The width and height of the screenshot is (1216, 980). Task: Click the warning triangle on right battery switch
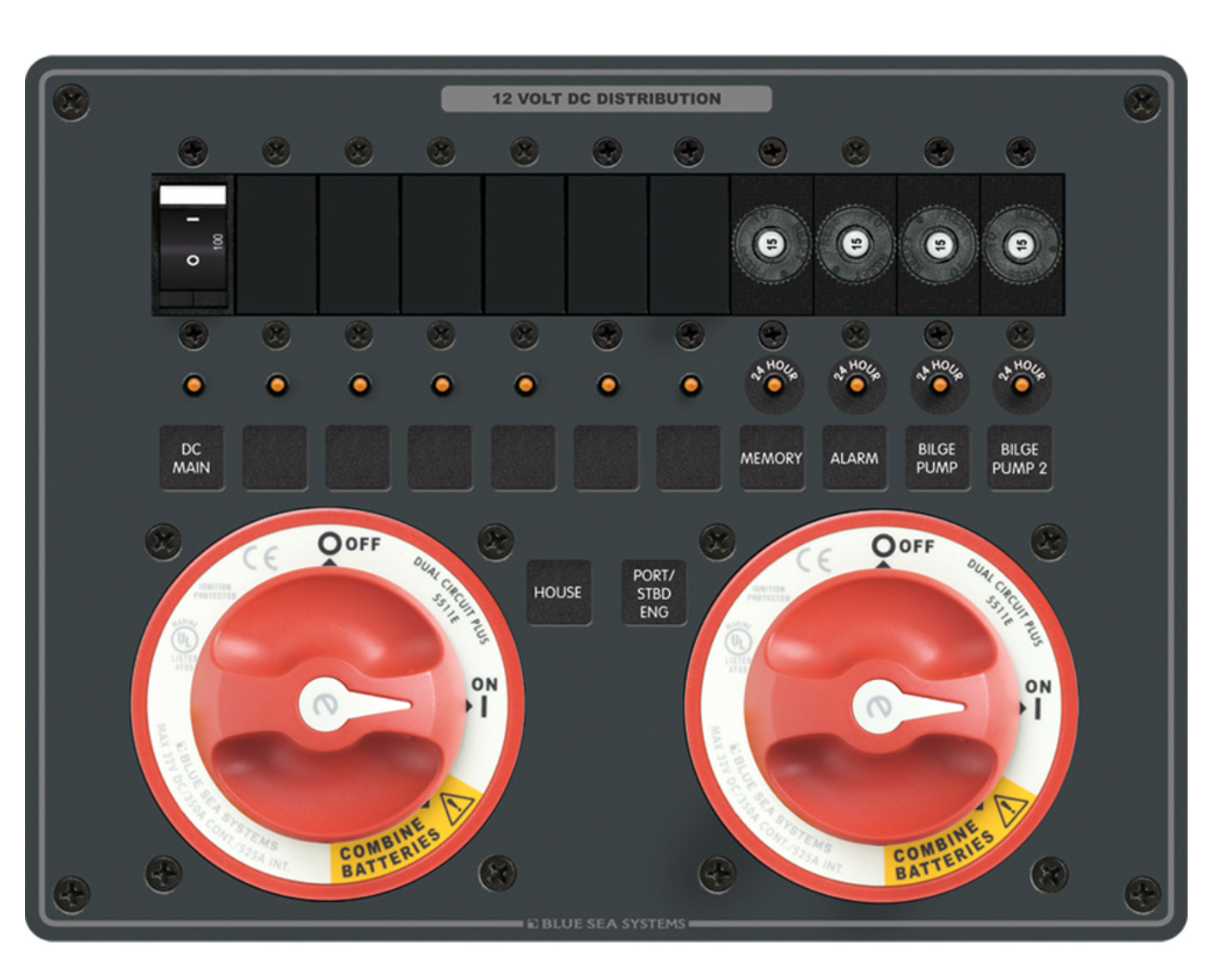pyautogui.click(x=1010, y=808)
